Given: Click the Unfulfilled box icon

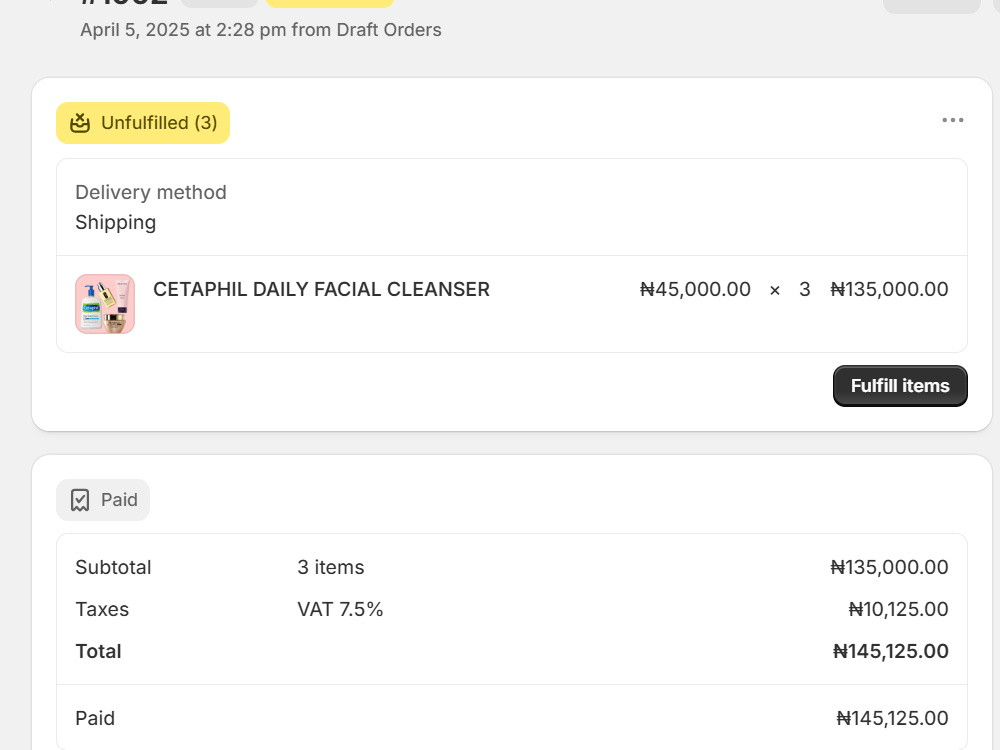Looking at the screenshot, I should point(80,122).
